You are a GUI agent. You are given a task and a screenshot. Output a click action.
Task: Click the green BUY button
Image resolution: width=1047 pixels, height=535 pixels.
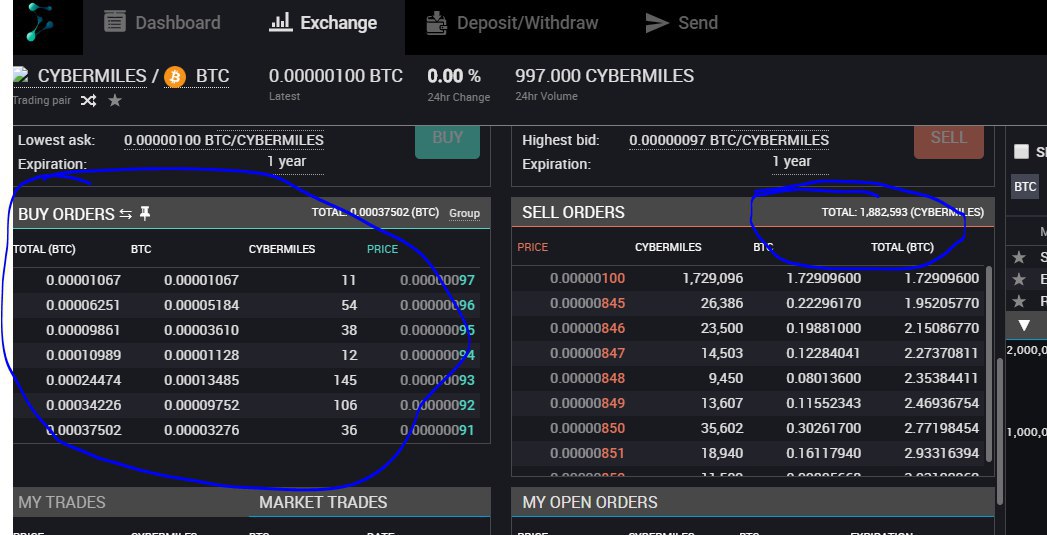pos(447,140)
